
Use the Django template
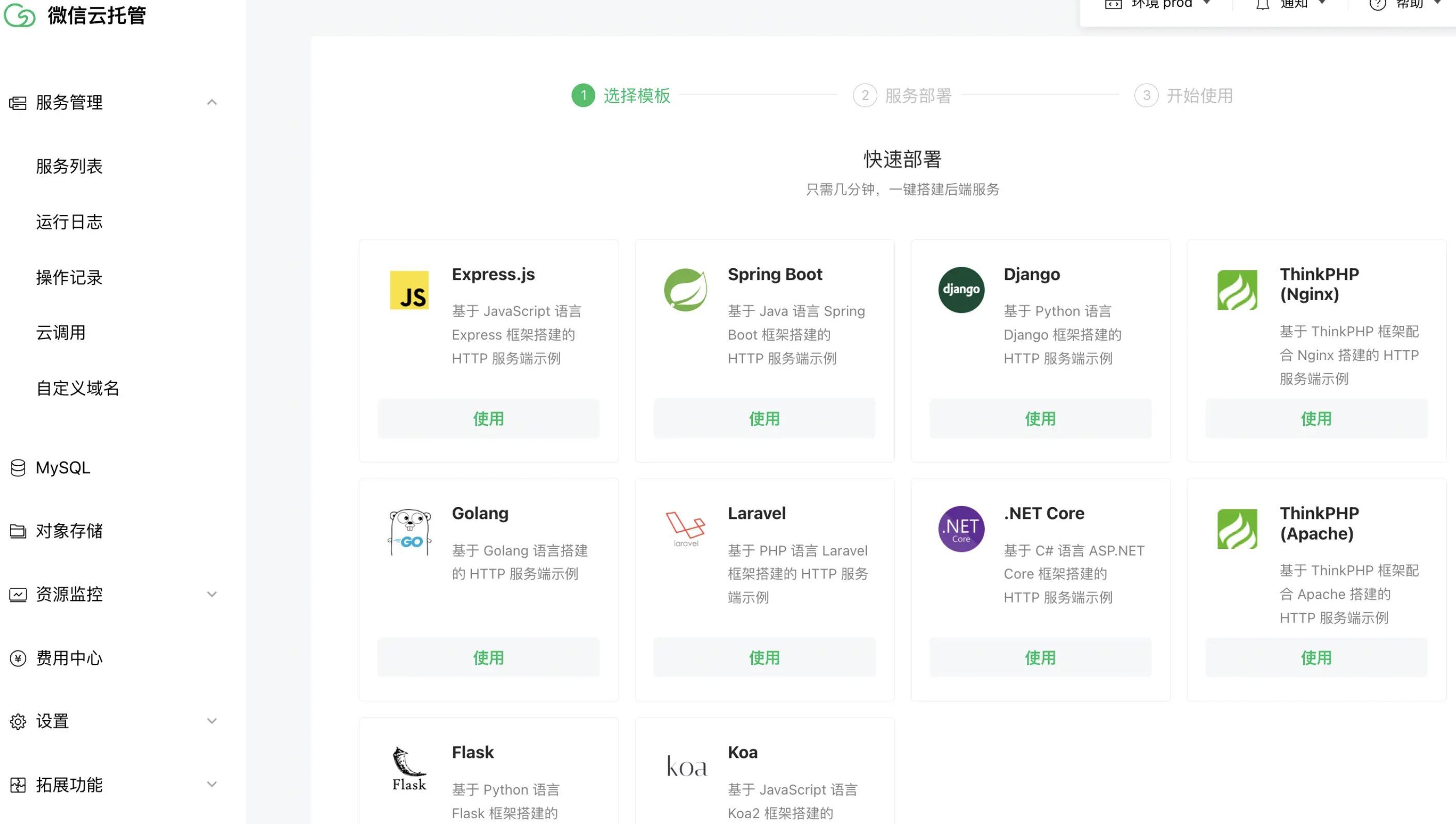pyautogui.click(x=1040, y=419)
